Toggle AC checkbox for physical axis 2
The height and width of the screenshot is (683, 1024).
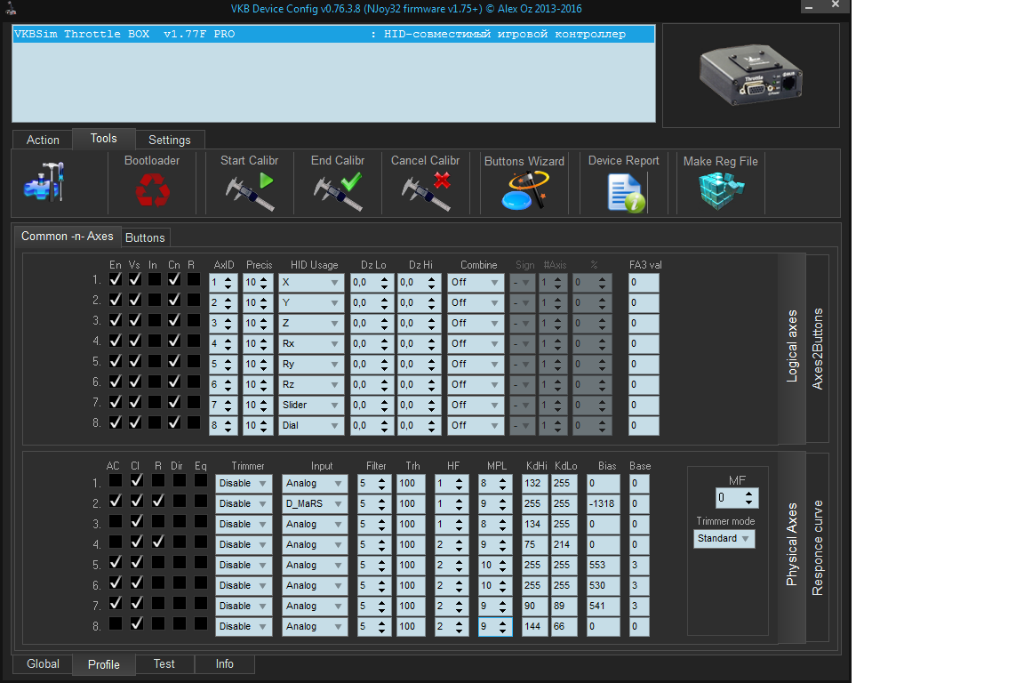(115, 500)
